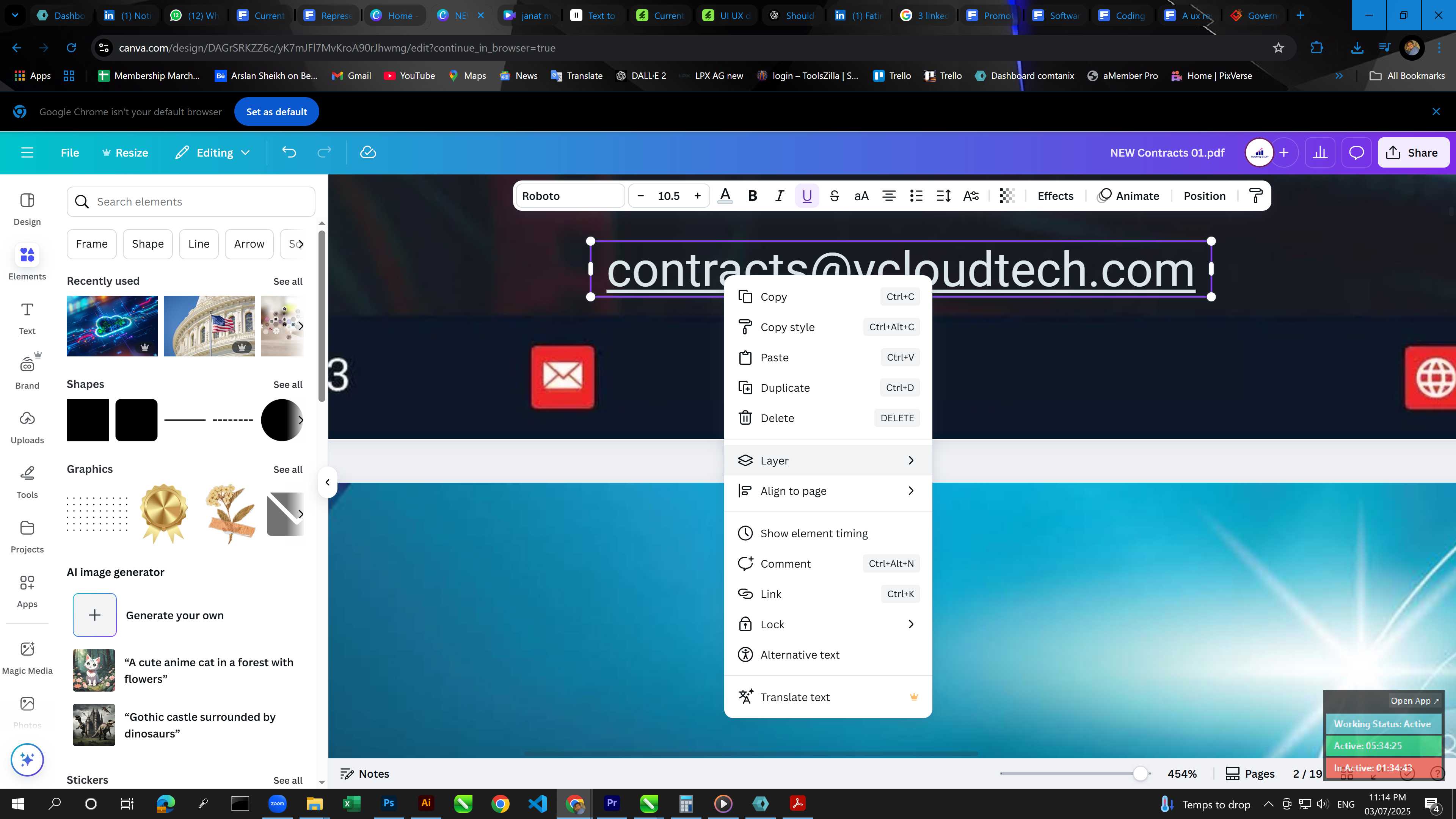
Task: Click the copy style paint roller icon
Action: (x=1256, y=196)
